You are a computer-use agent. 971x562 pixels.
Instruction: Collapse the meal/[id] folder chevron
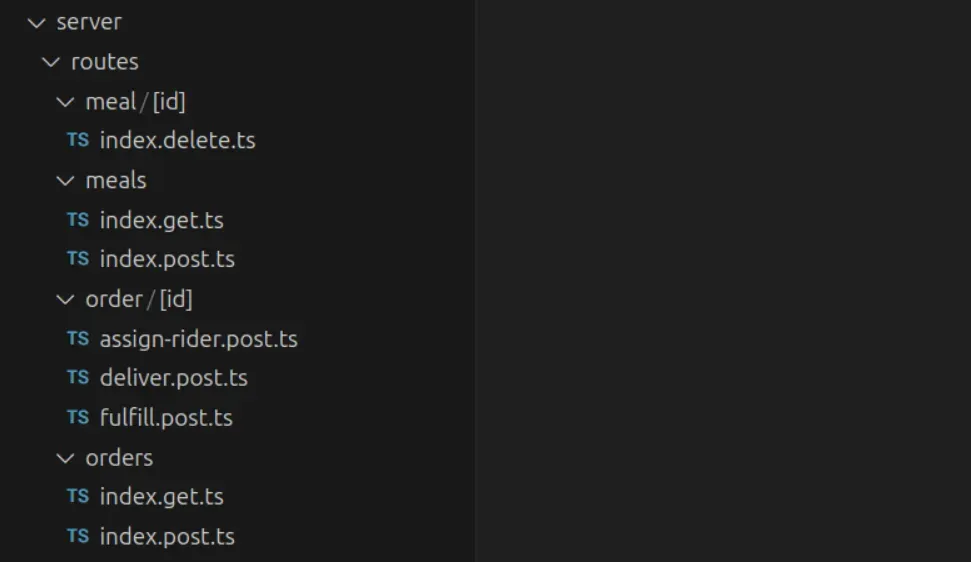[66, 101]
